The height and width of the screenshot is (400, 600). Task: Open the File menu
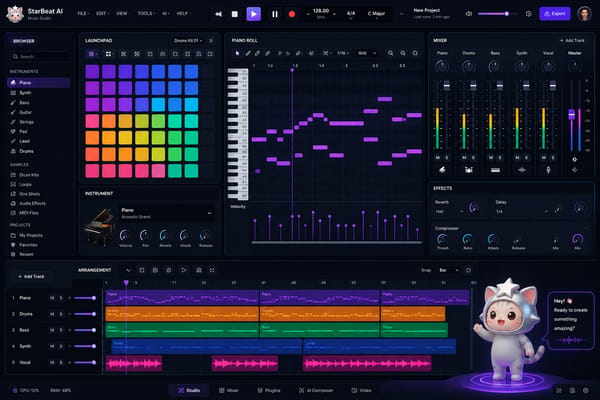point(83,13)
